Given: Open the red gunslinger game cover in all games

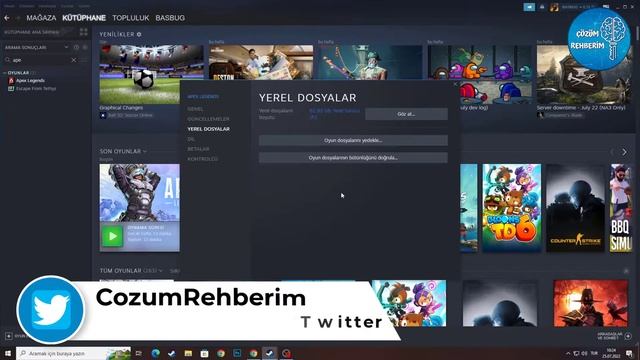Looking at the screenshot, I should pyautogui.click(x=591, y=303).
